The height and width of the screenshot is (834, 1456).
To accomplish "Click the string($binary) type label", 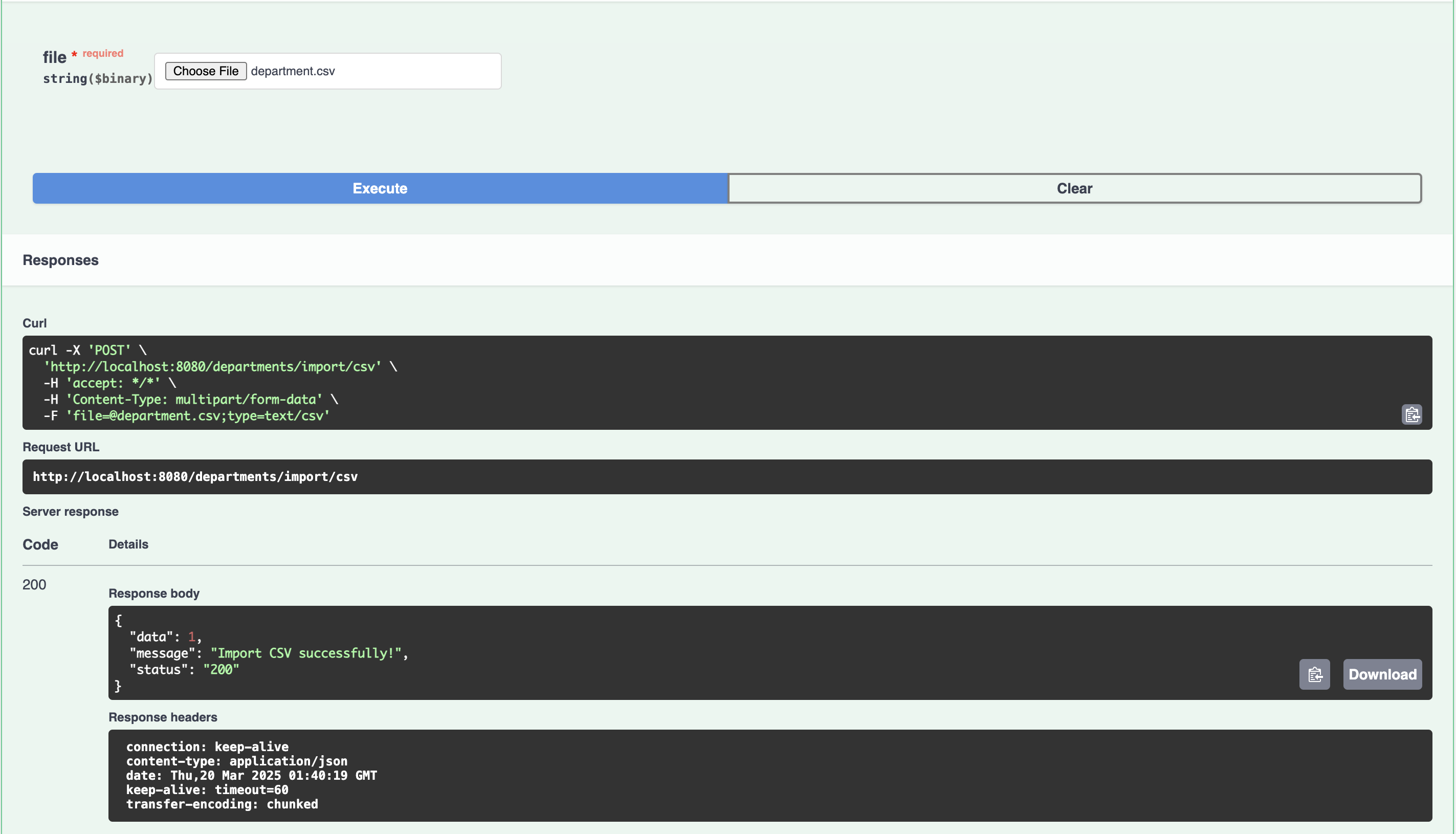I will pyautogui.click(x=98, y=78).
